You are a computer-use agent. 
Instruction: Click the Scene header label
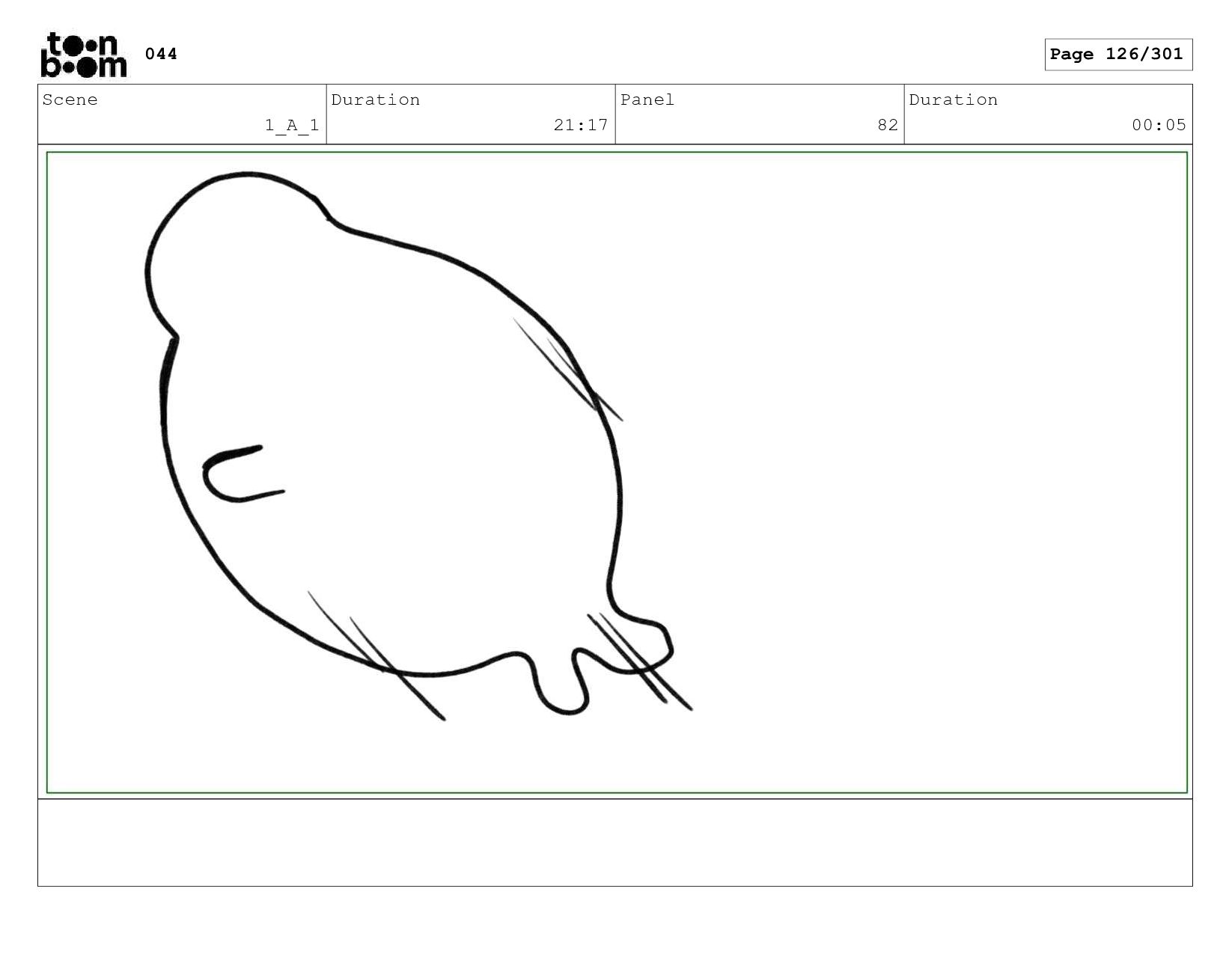coord(70,100)
